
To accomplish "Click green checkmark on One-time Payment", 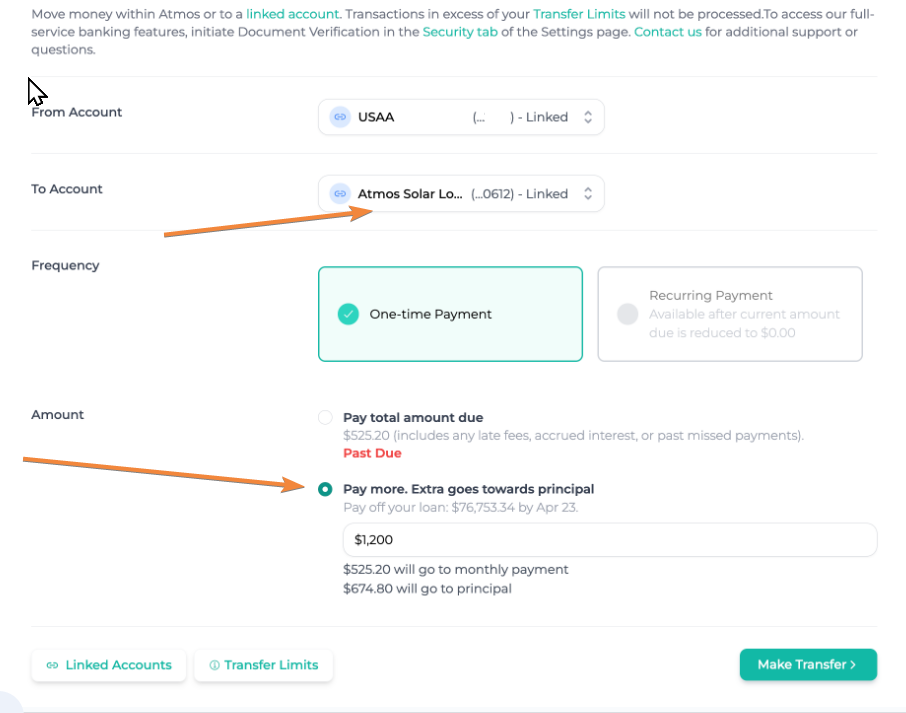I will (x=348, y=314).
